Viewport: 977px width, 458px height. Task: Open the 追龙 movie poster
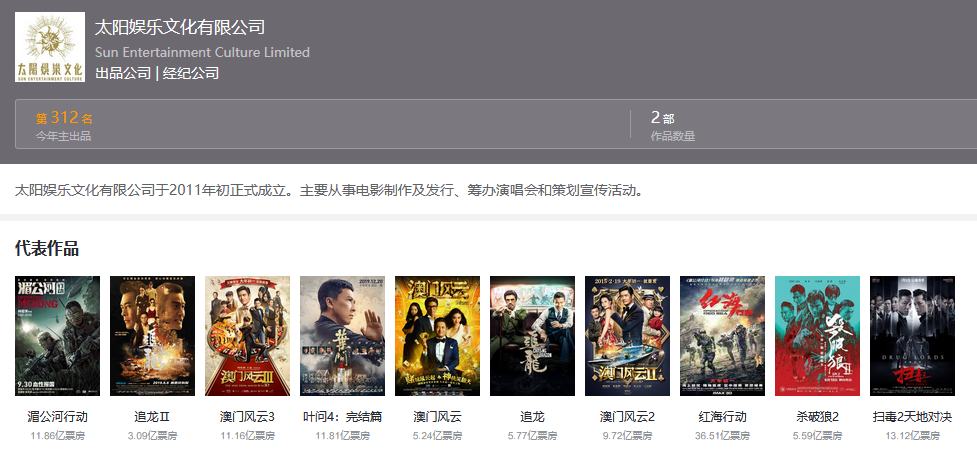click(x=533, y=336)
